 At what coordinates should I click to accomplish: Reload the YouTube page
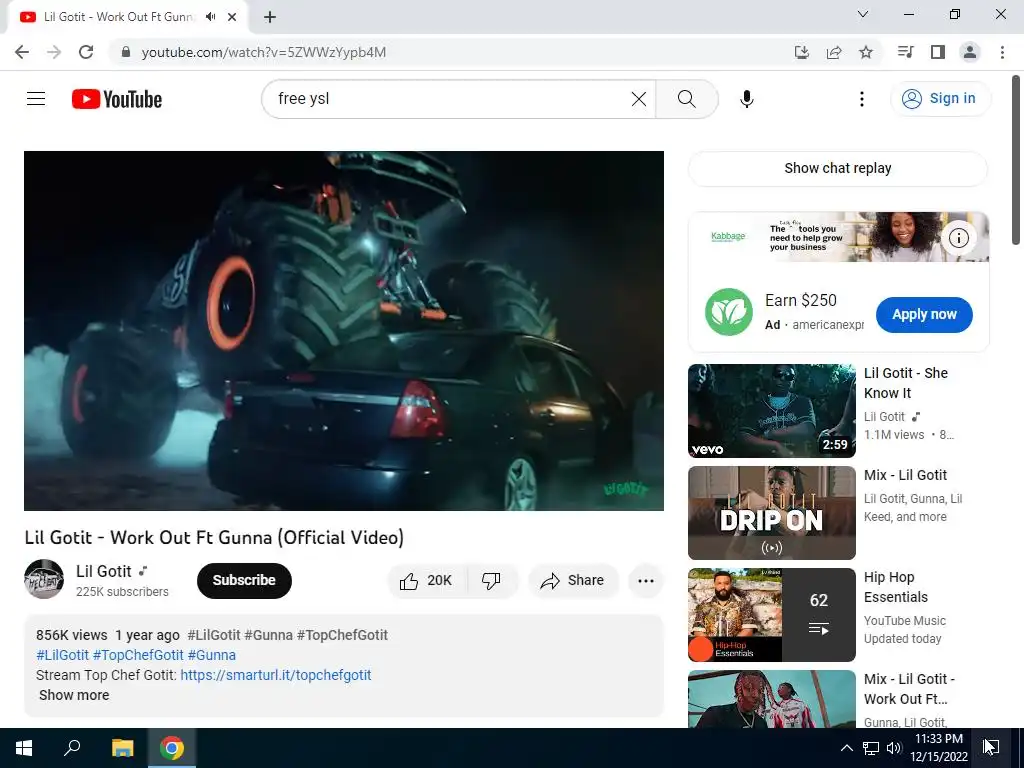pyautogui.click(x=86, y=52)
